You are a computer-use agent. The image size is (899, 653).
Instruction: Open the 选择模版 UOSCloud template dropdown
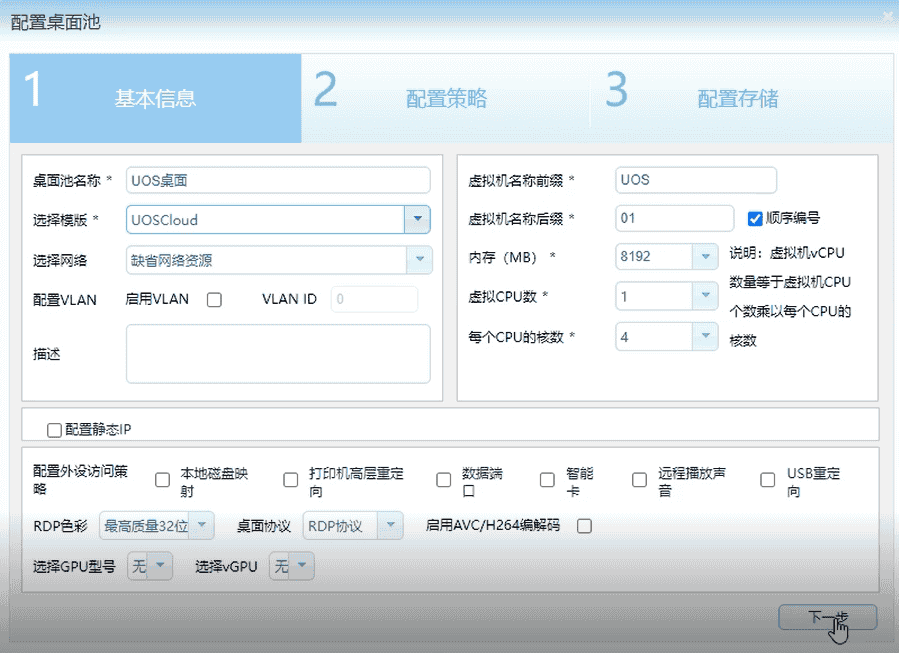(x=419, y=219)
